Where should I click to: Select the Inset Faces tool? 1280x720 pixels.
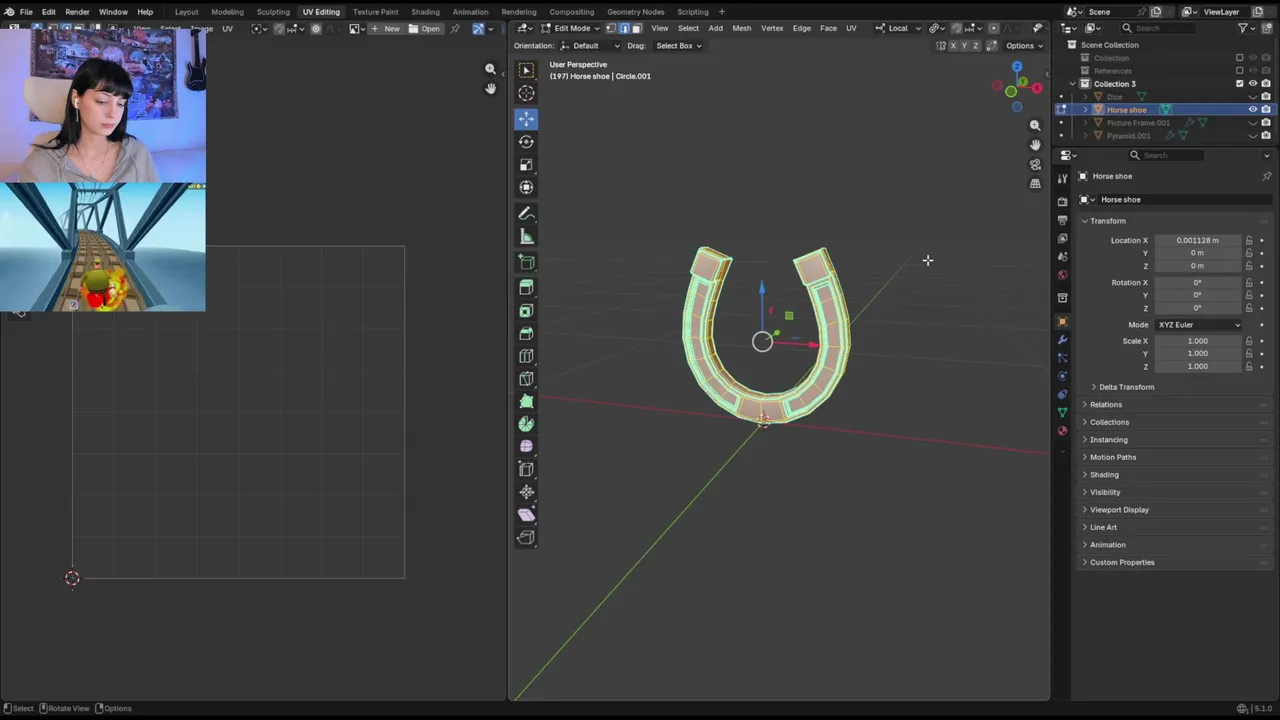tap(526, 310)
